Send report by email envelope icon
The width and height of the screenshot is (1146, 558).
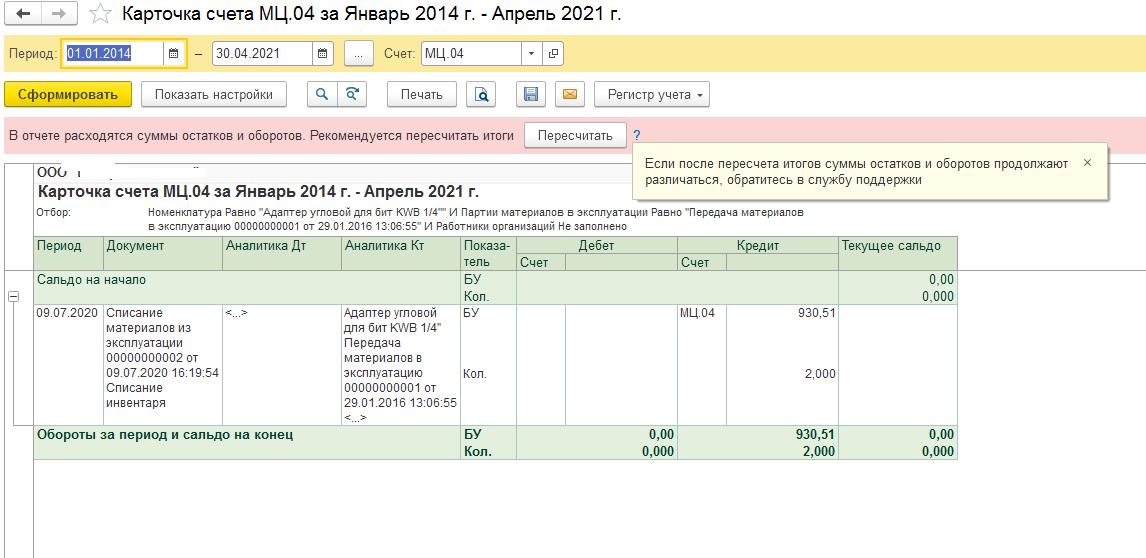(570, 94)
